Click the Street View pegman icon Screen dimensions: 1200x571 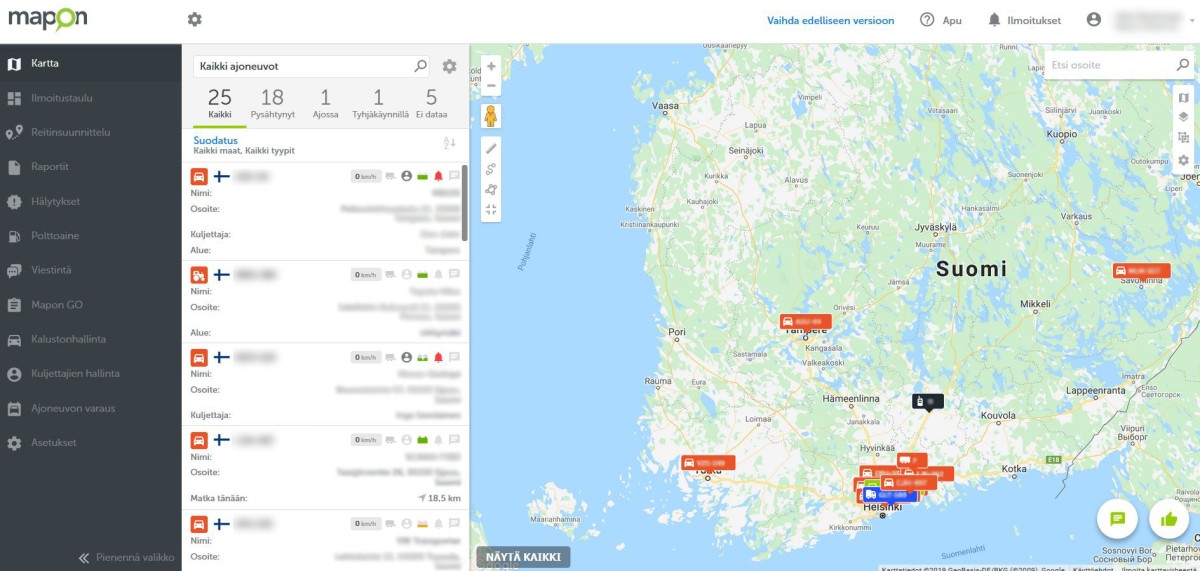pos(491,116)
